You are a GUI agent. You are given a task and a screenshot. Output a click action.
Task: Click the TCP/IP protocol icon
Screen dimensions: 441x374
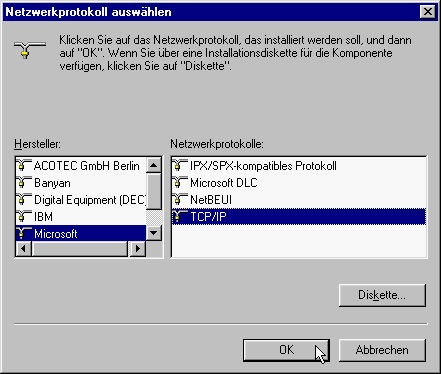[x=180, y=216]
